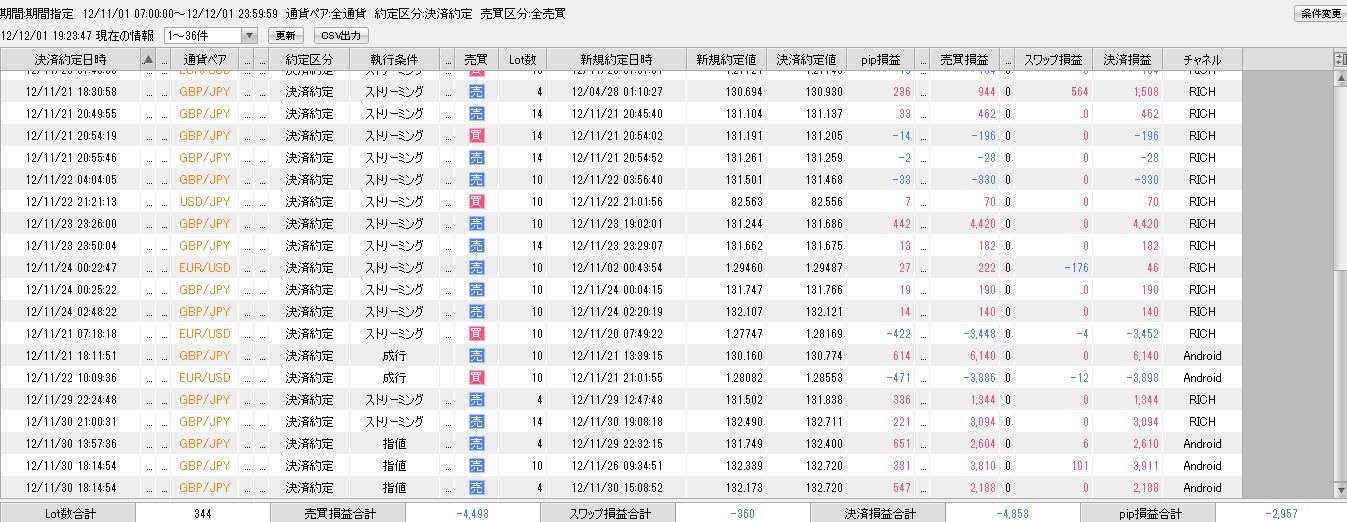Click the 決済損益合計 total -4,853
This screenshot has width=1347, height=522.
pos(1012,512)
